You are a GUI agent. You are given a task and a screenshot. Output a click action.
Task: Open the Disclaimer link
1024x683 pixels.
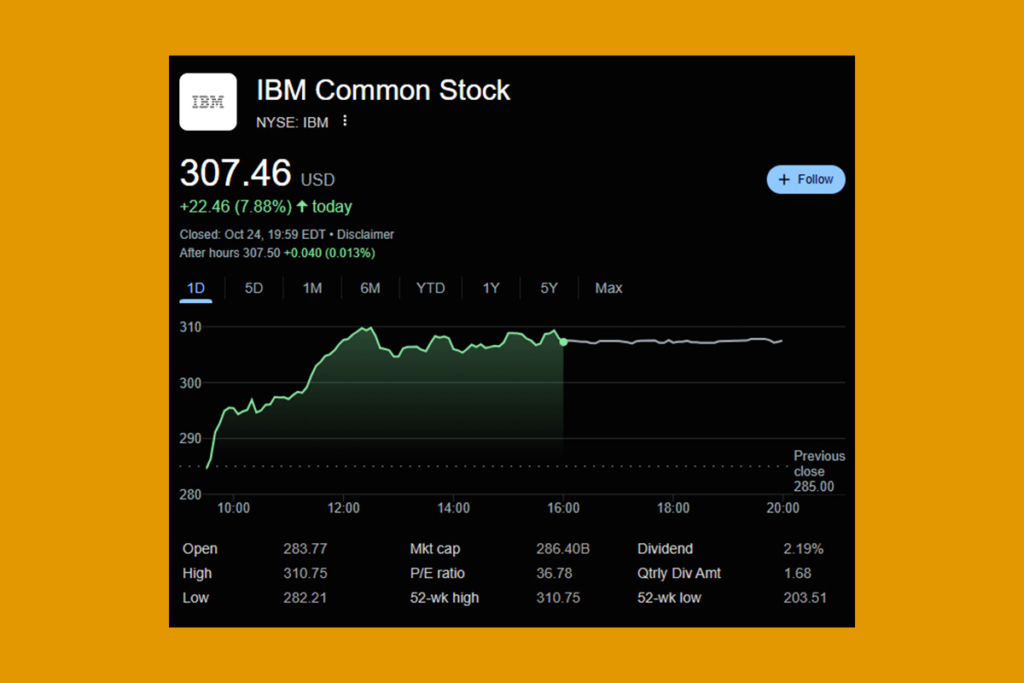pos(366,234)
